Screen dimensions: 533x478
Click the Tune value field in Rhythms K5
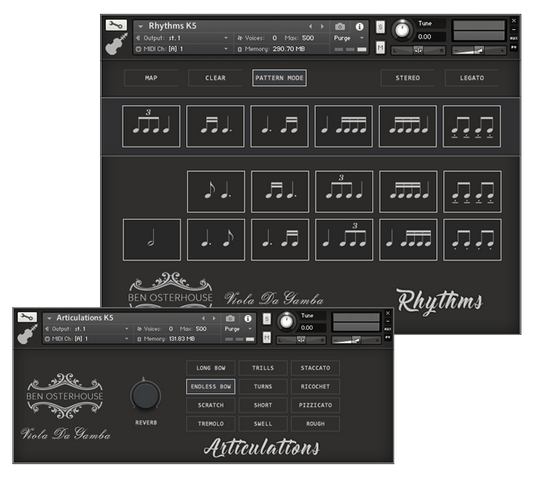click(431, 37)
